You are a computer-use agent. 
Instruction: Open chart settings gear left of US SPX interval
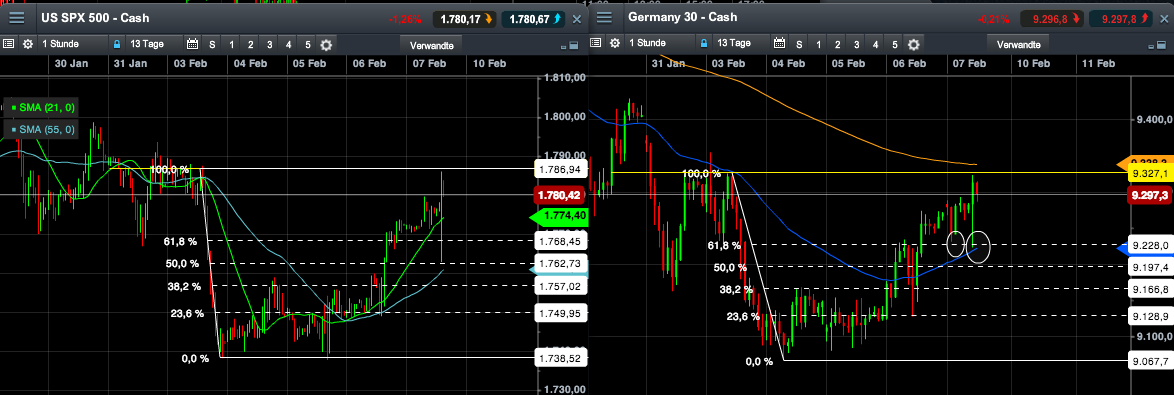(x=28, y=44)
